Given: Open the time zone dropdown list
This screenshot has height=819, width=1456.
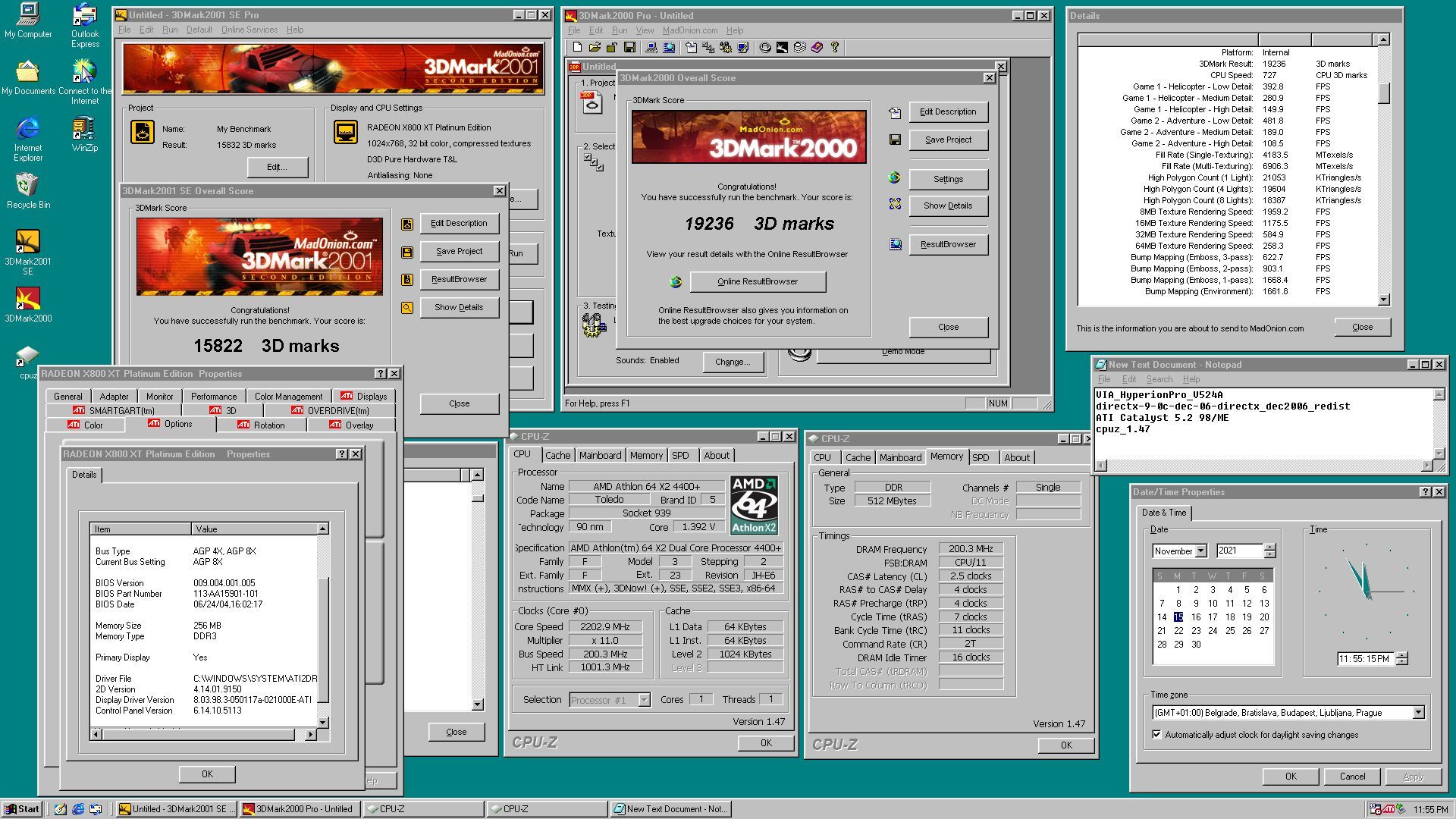Looking at the screenshot, I should pyautogui.click(x=1418, y=713).
